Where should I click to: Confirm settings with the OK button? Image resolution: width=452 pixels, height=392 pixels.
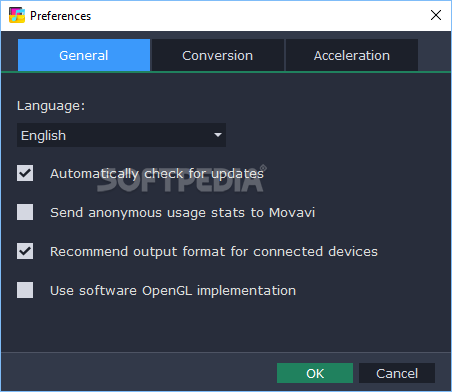click(x=315, y=373)
